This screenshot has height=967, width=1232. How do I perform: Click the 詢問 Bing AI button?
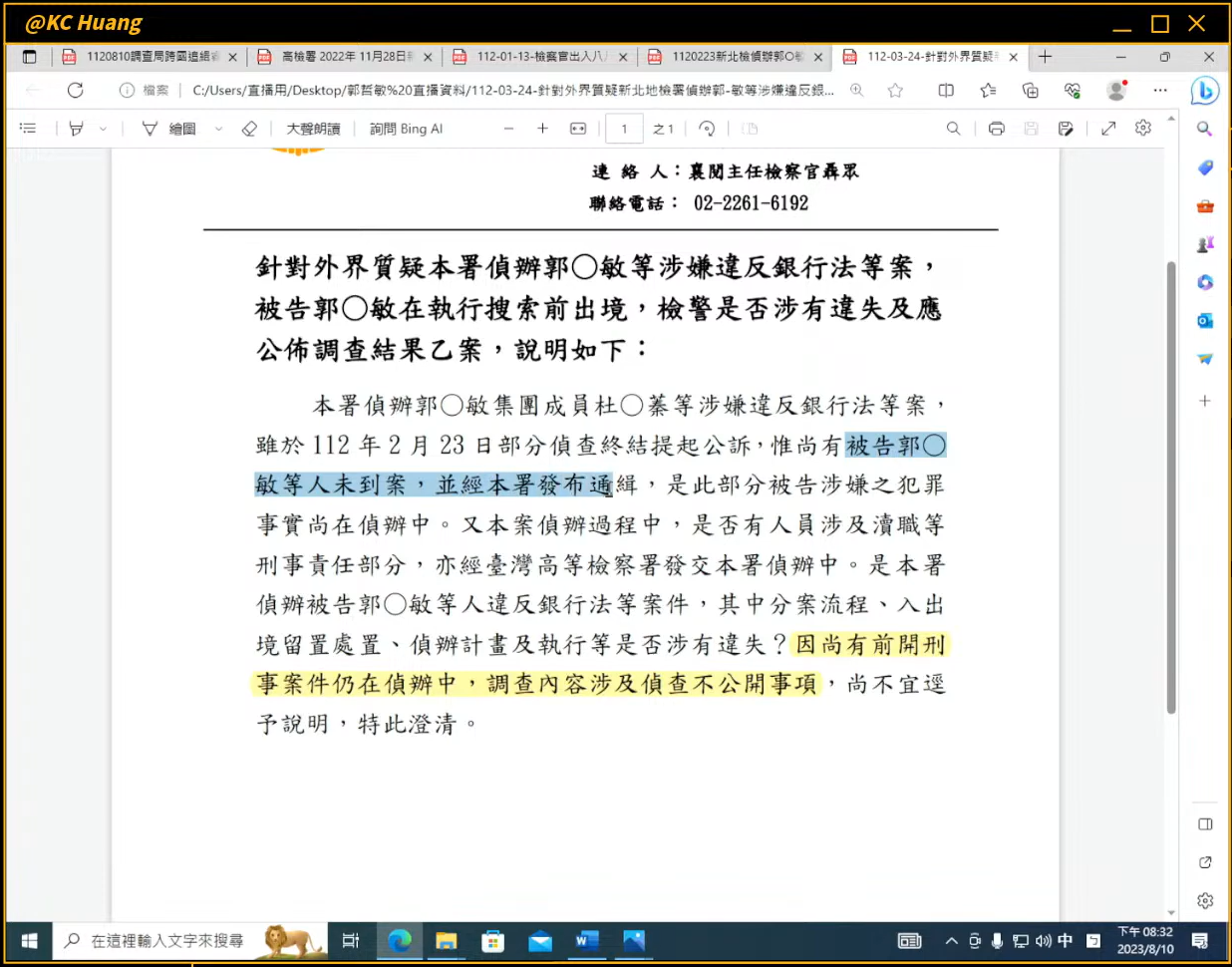click(406, 129)
